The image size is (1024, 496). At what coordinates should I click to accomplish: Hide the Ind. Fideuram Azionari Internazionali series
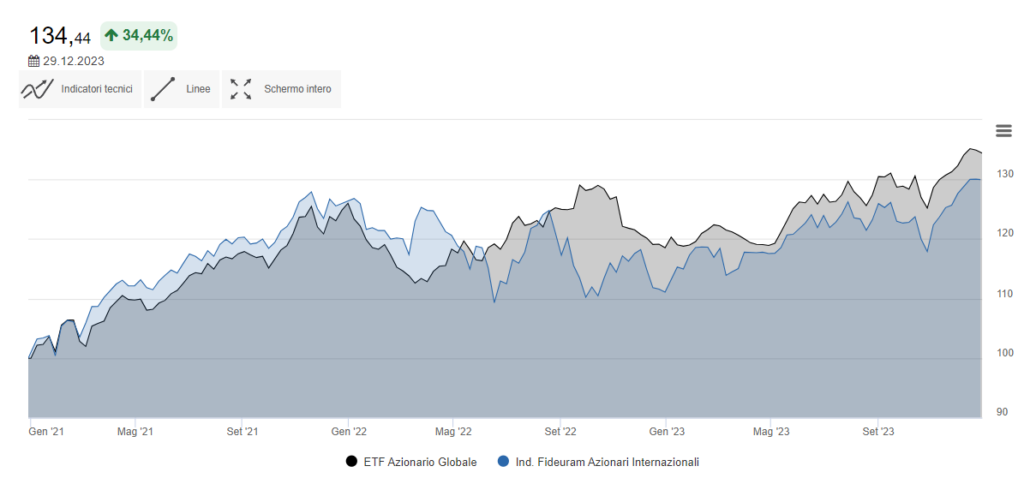click(606, 462)
